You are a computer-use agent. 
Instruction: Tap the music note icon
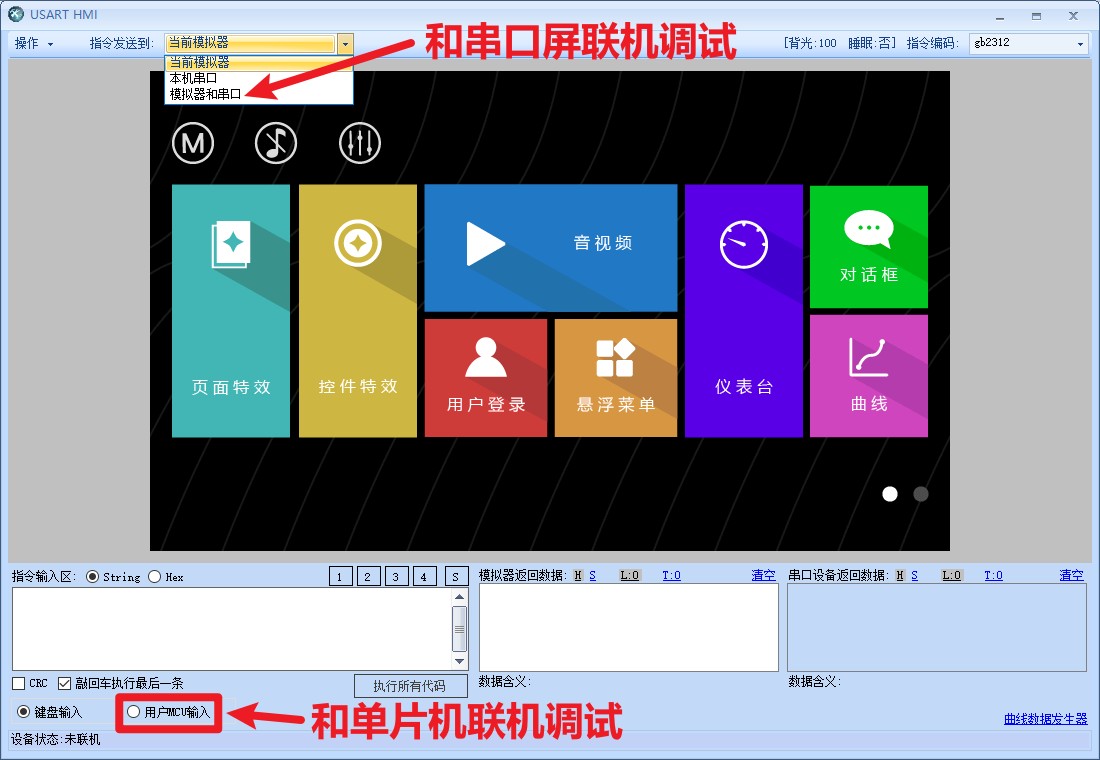tap(276, 144)
